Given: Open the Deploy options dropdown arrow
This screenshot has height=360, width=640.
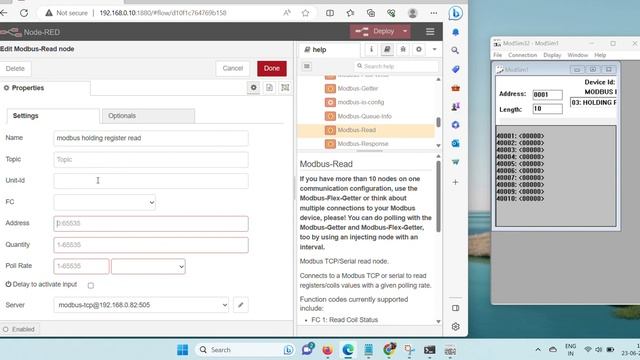Looking at the screenshot, I should [x=405, y=31].
